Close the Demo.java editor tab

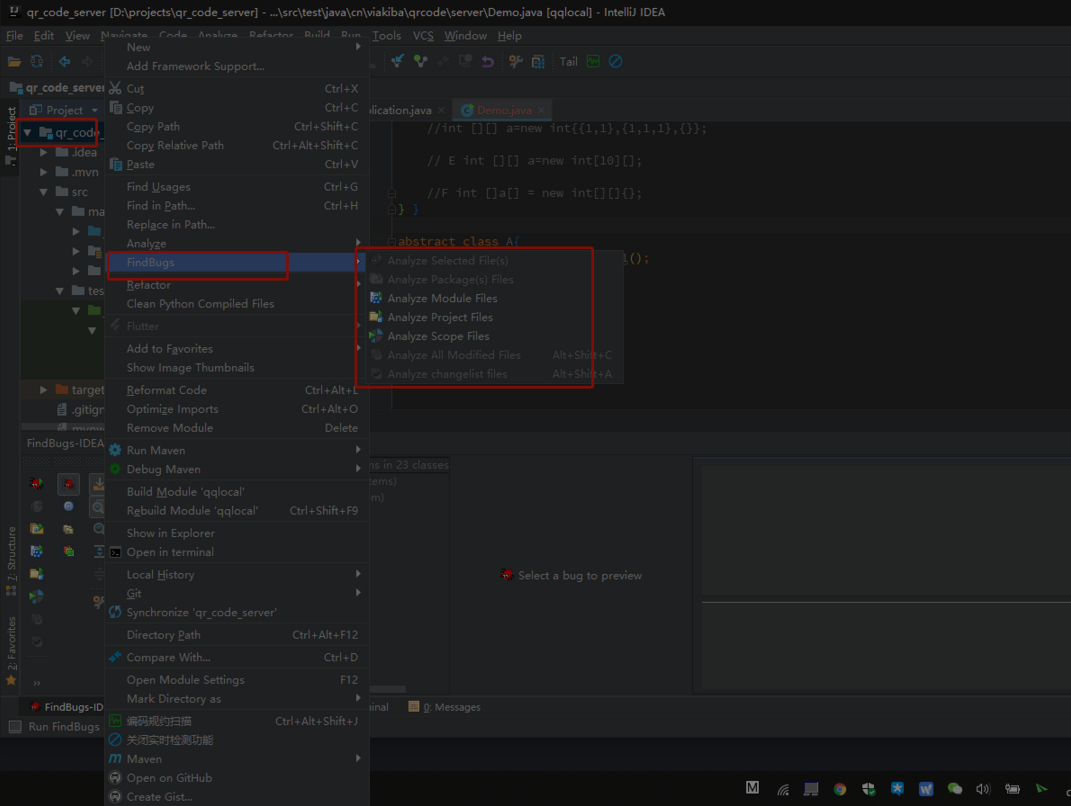pos(542,110)
